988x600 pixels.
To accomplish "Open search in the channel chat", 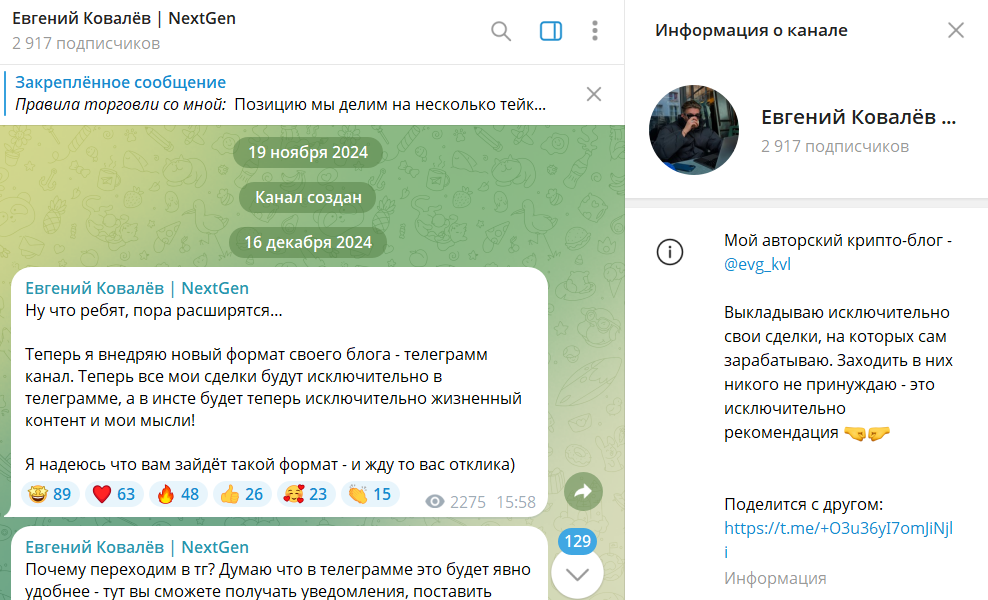I will (x=501, y=31).
